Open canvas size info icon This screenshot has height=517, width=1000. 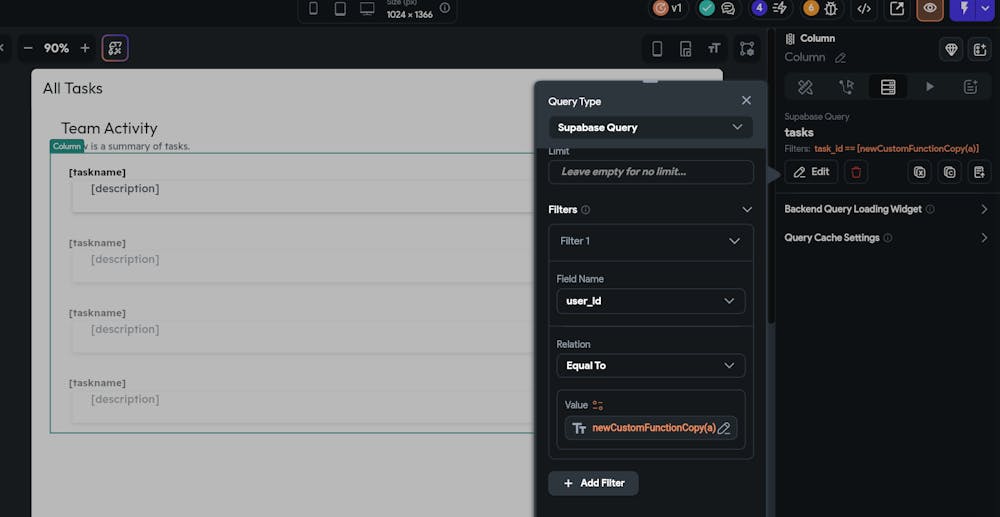pos(445,8)
